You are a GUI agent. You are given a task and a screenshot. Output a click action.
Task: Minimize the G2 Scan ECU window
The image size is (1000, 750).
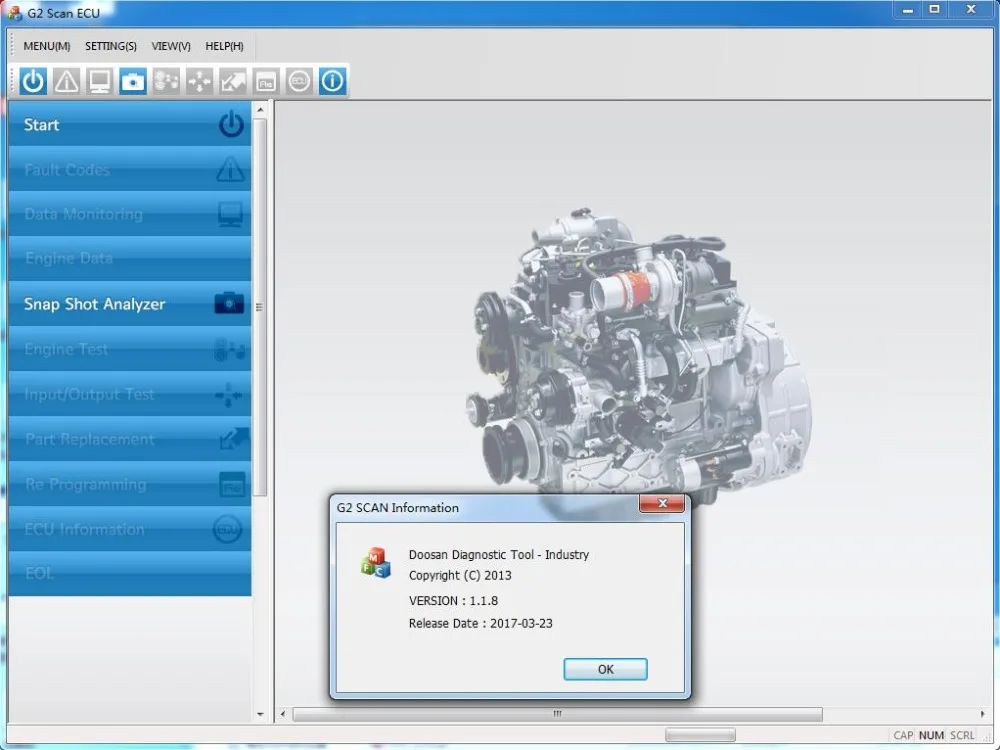pos(908,10)
